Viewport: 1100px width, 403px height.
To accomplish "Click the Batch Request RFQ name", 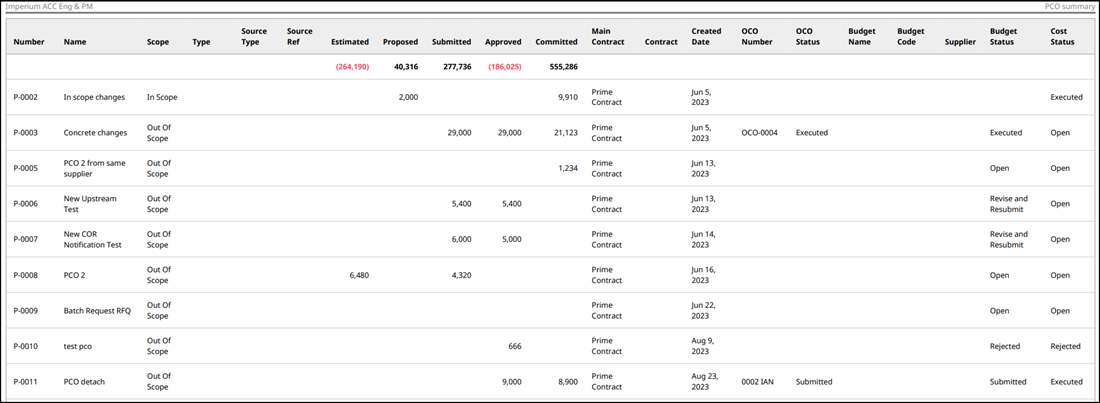I will point(97,310).
